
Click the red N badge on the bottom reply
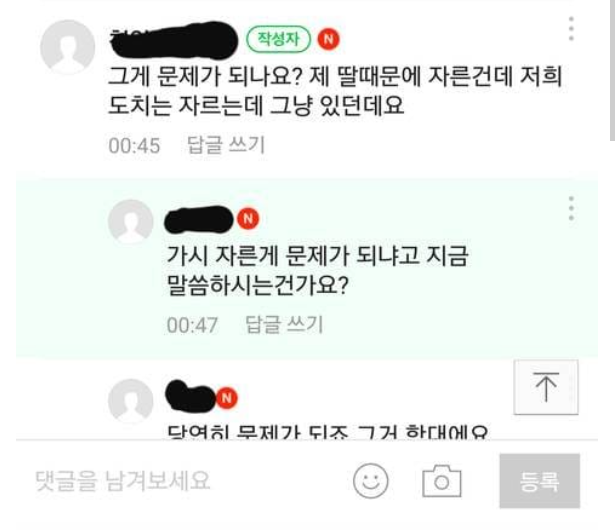(227, 398)
